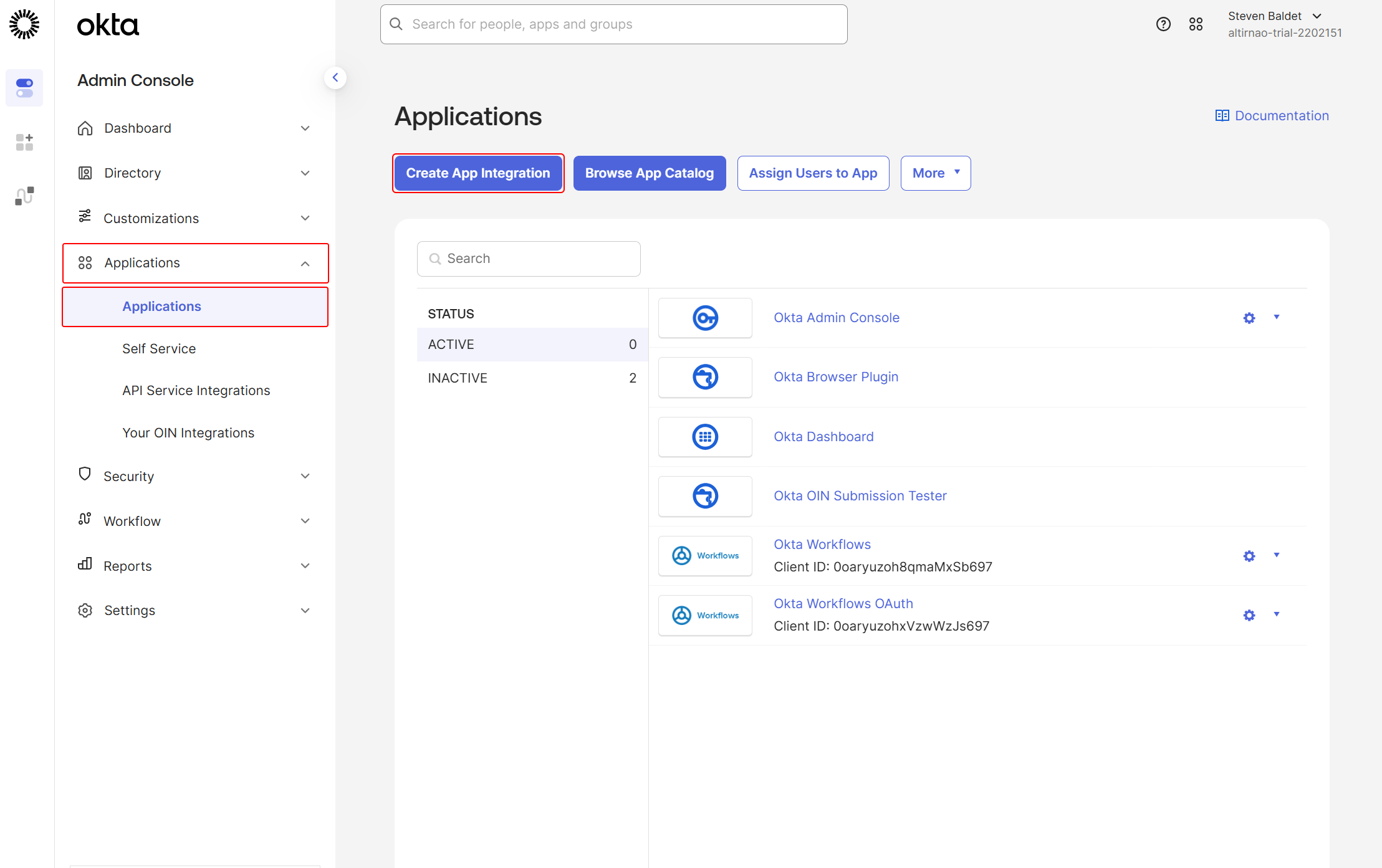Open the Okta Workflows OAuth link

tap(843, 604)
